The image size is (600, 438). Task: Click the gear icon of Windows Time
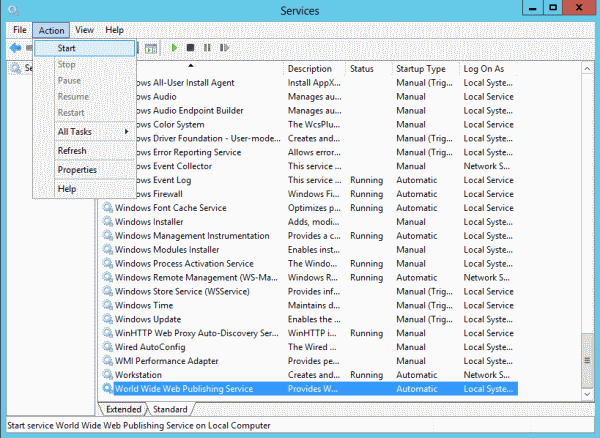click(108, 305)
